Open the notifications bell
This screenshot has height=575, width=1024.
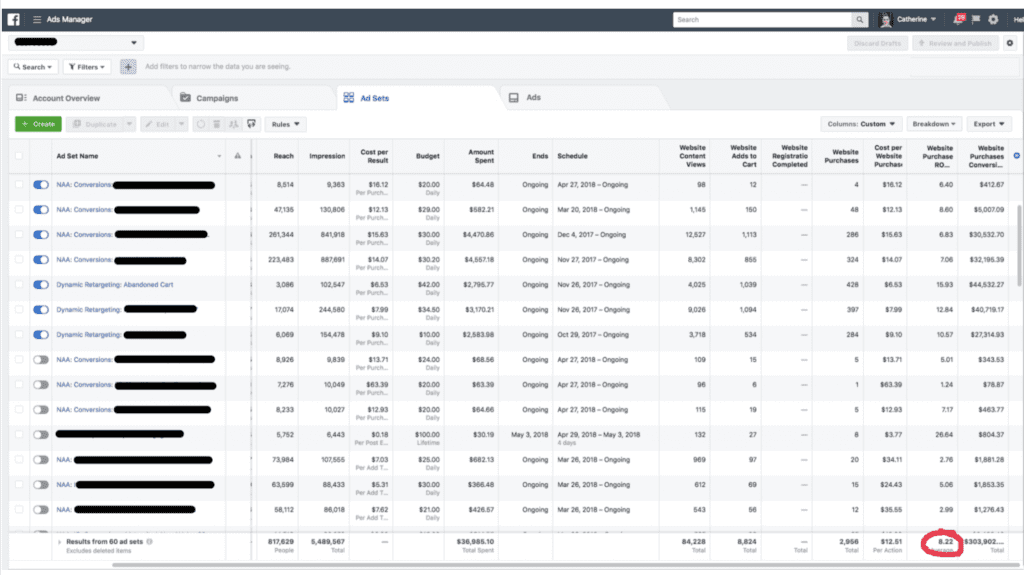958,19
